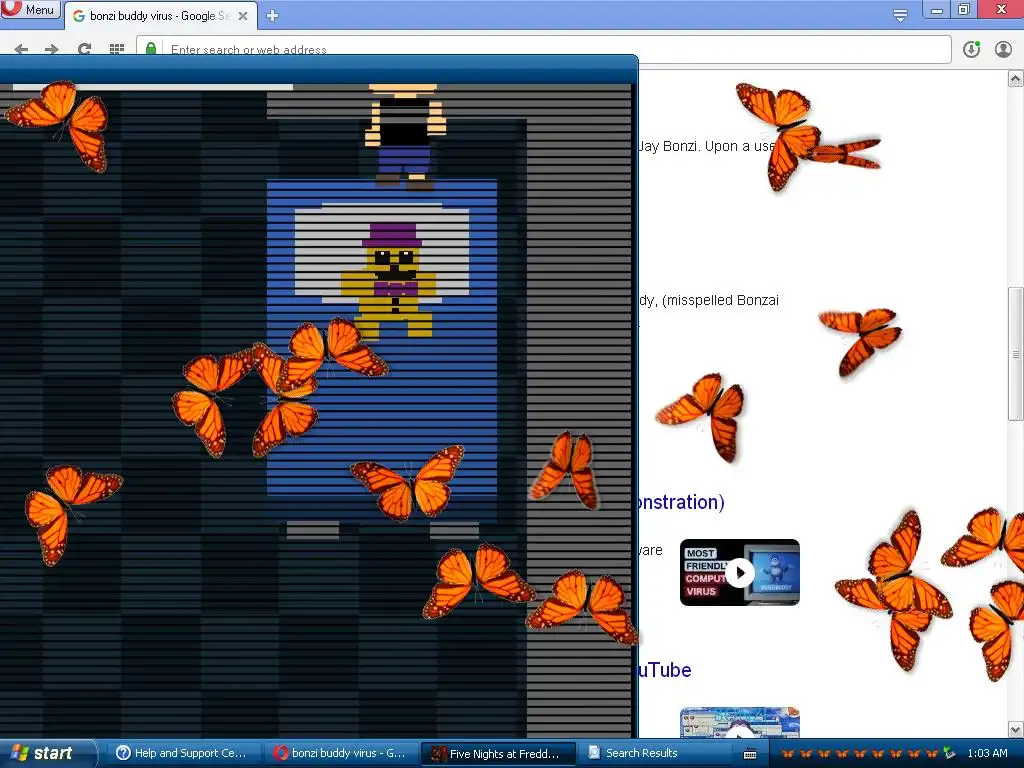Click the on-screen keyboard icon in taskbar
This screenshot has height=768, width=1024.
[750, 754]
